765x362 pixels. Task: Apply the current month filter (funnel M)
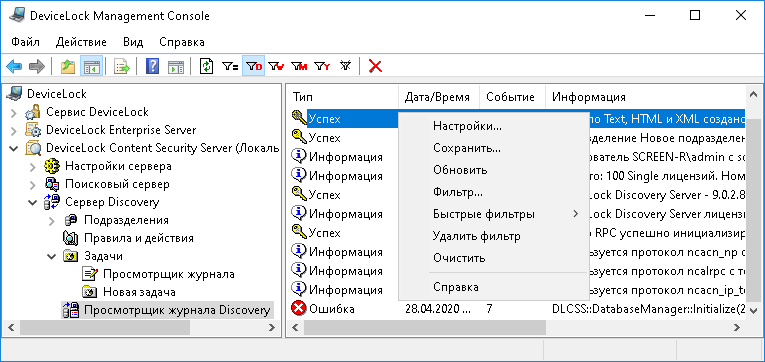pyautogui.click(x=299, y=66)
